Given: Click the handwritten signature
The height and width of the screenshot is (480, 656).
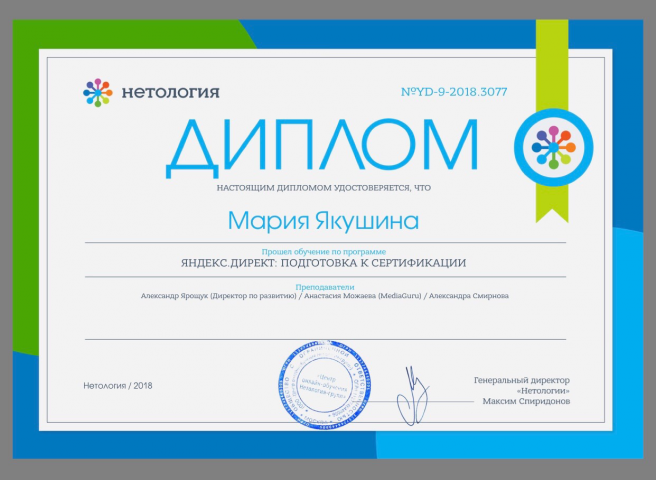Looking at the screenshot, I should point(413,396).
